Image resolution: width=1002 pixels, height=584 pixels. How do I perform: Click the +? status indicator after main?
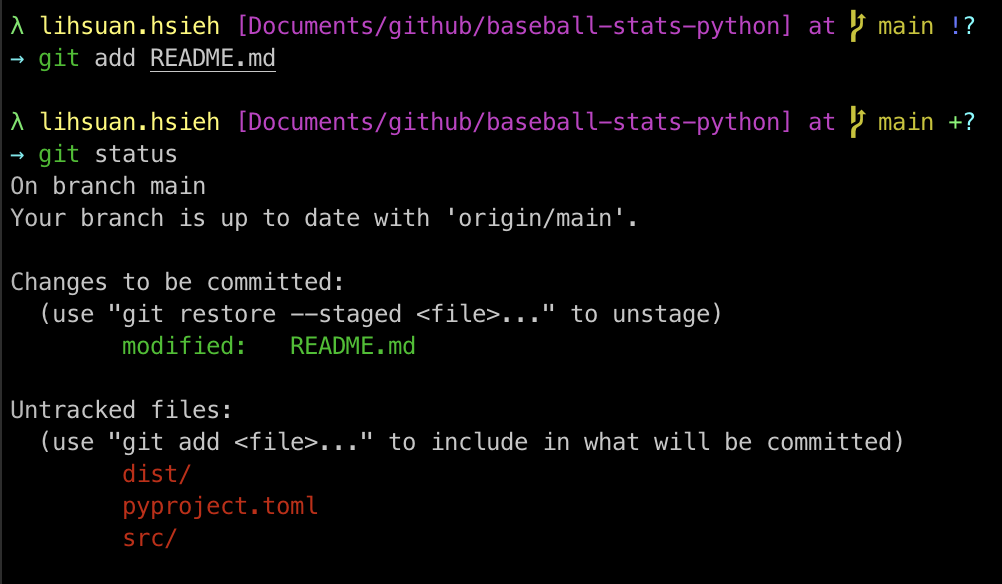962,122
